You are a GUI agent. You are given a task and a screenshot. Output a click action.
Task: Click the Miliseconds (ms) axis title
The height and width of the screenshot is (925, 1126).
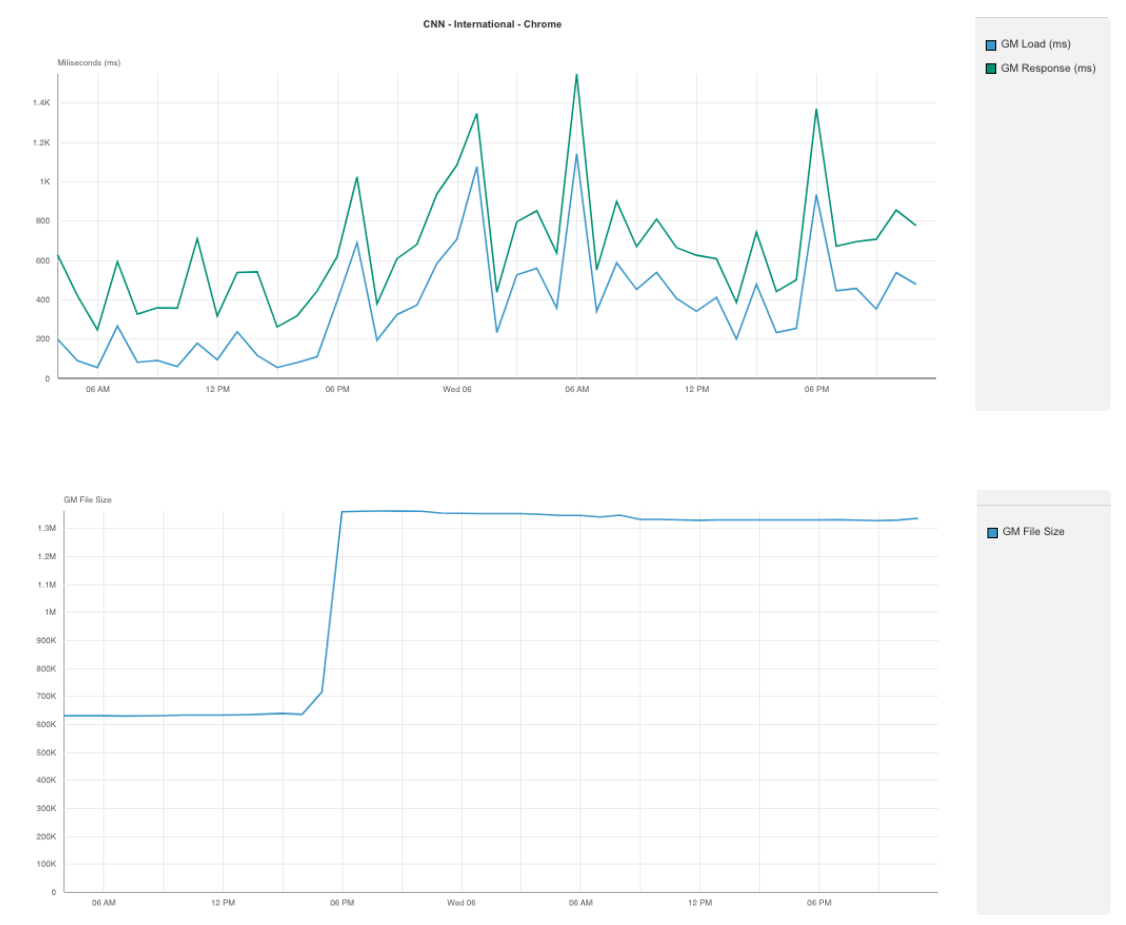tap(89, 63)
